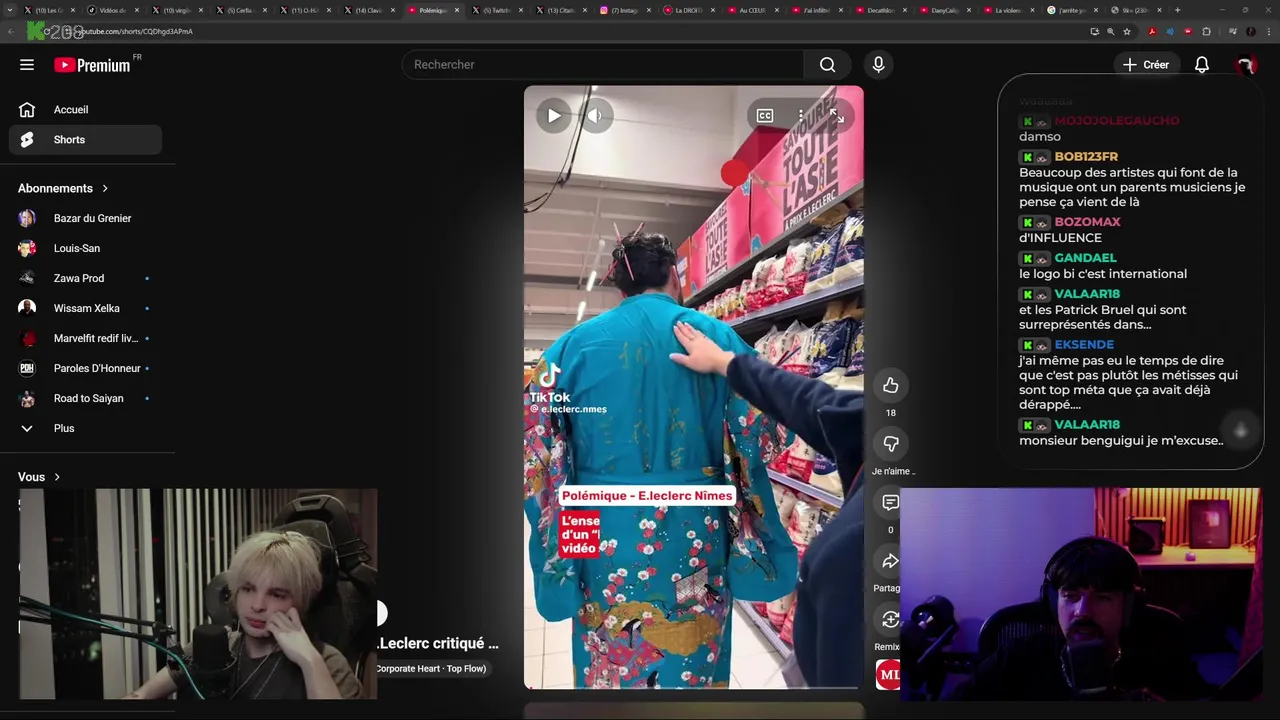This screenshot has width=1280, height=720.
Task: Click the Short's progress bar
Action: click(x=693, y=688)
